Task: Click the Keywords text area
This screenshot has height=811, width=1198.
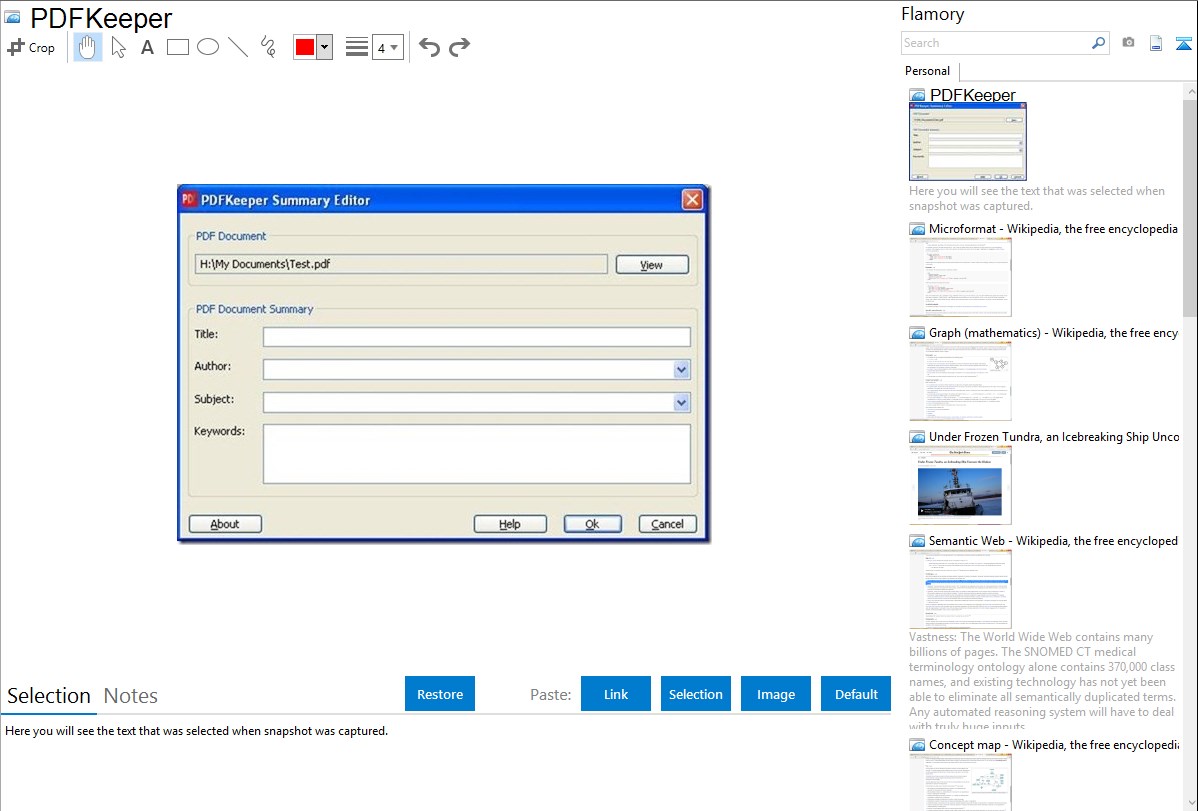Action: point(477,454)
